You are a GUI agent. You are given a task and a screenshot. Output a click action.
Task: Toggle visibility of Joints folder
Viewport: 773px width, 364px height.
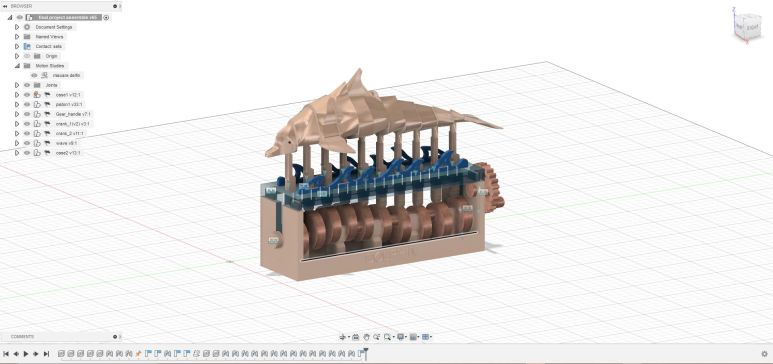click(27, 85)
